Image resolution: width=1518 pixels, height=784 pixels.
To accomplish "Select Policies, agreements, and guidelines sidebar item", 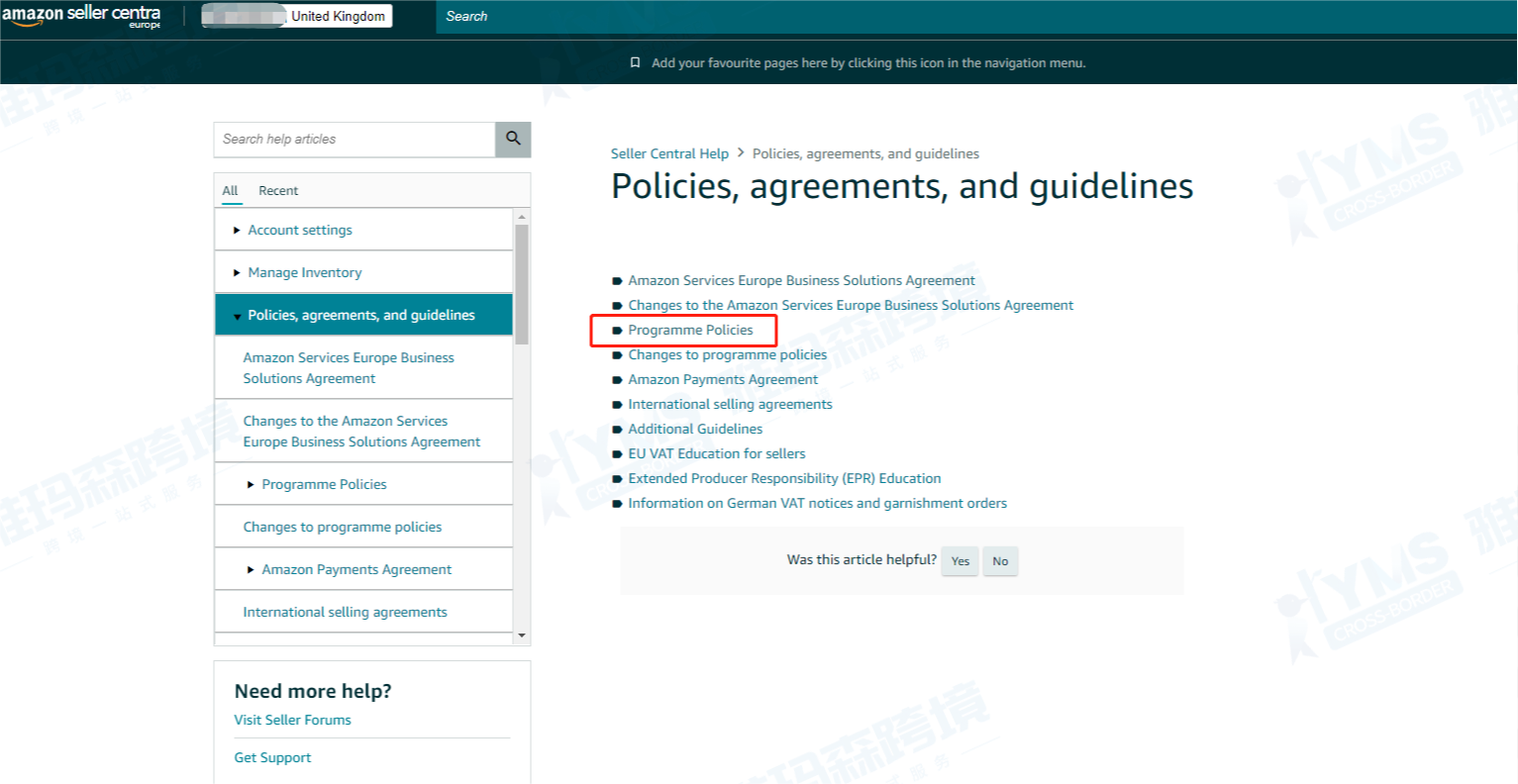I will pyautogui.click(x=361, y=315).
